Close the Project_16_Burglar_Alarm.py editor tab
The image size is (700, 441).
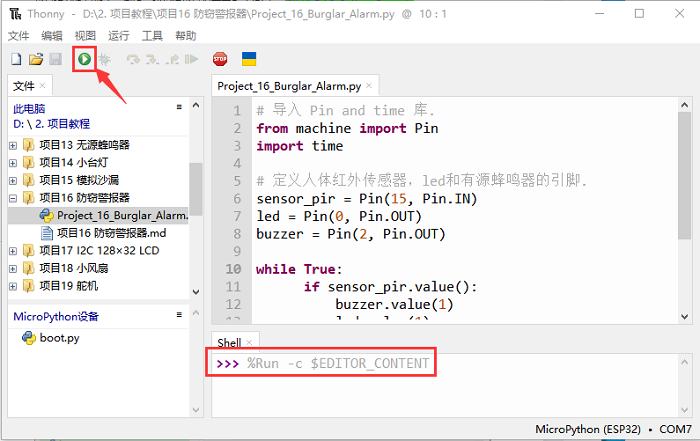369,86
